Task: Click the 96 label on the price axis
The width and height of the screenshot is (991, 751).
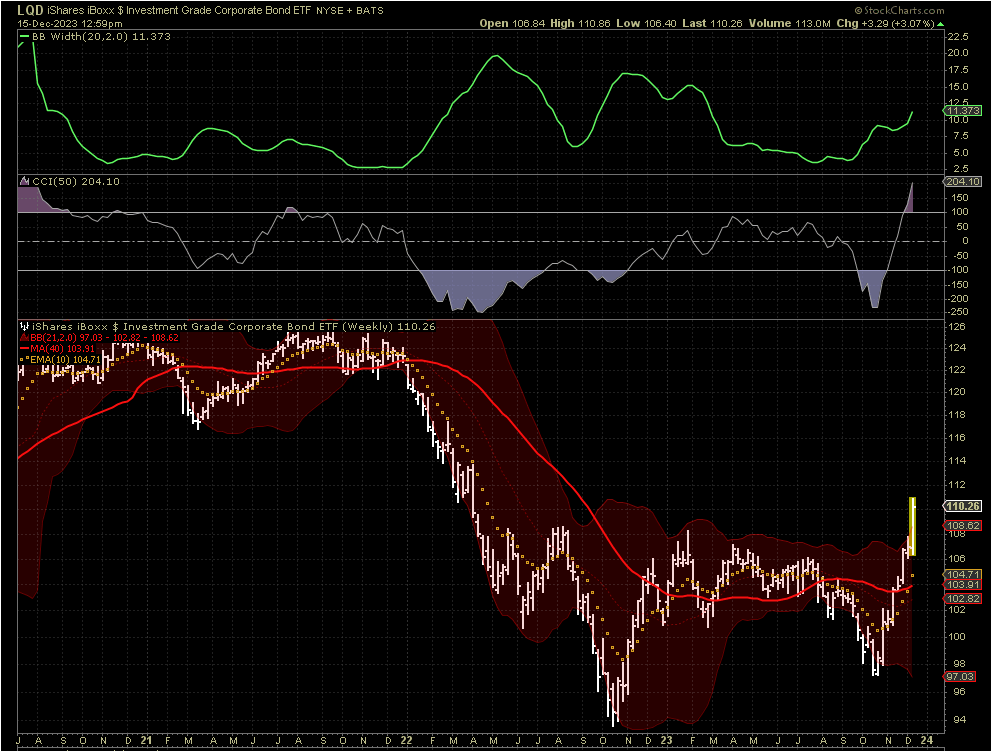Action: tap(959, 692)
